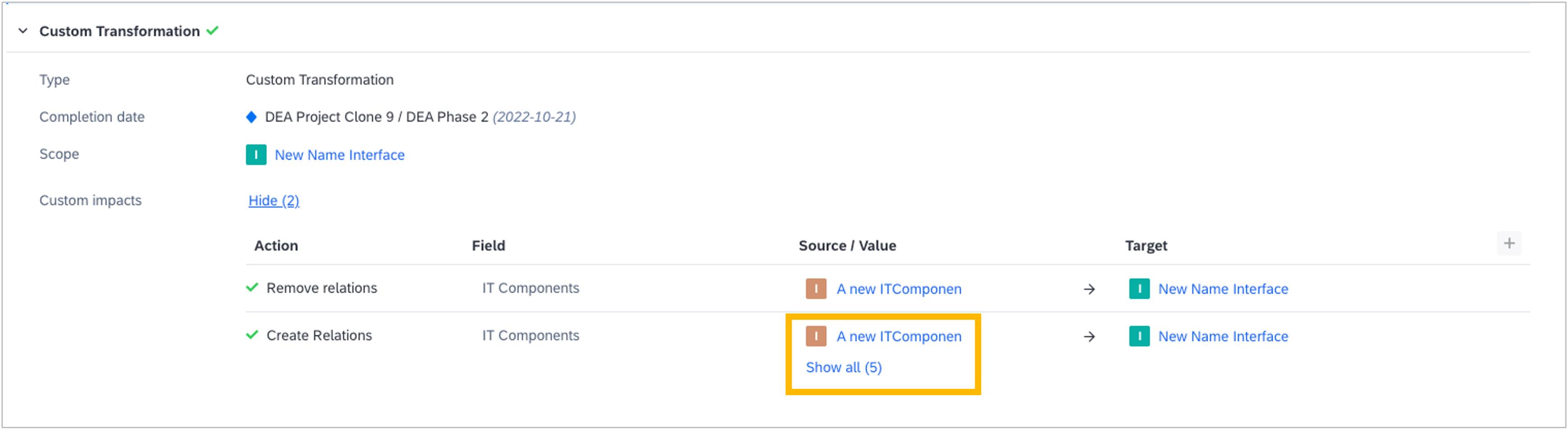Click orange ITComponent icon in Create Relations row
Image resolution: width=1568 pixels, height=430 pixels.
(x=816, y=336)
